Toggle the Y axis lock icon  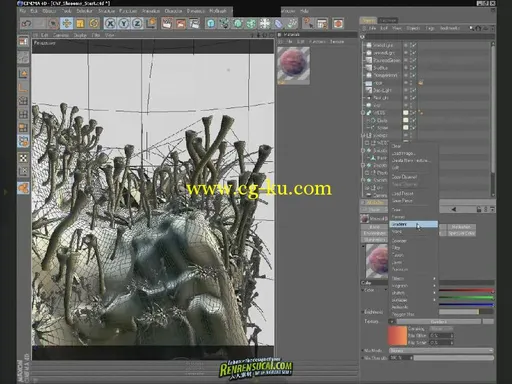124,24
